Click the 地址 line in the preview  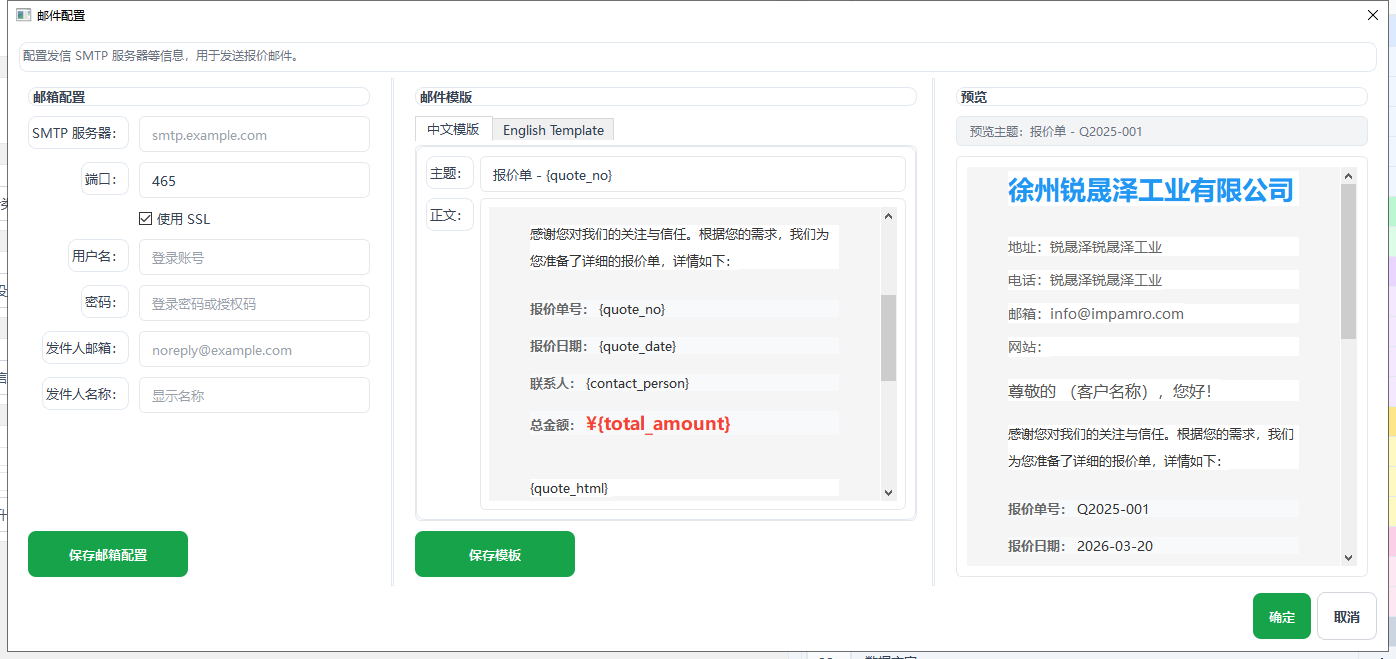click(x=1085, y=247)
